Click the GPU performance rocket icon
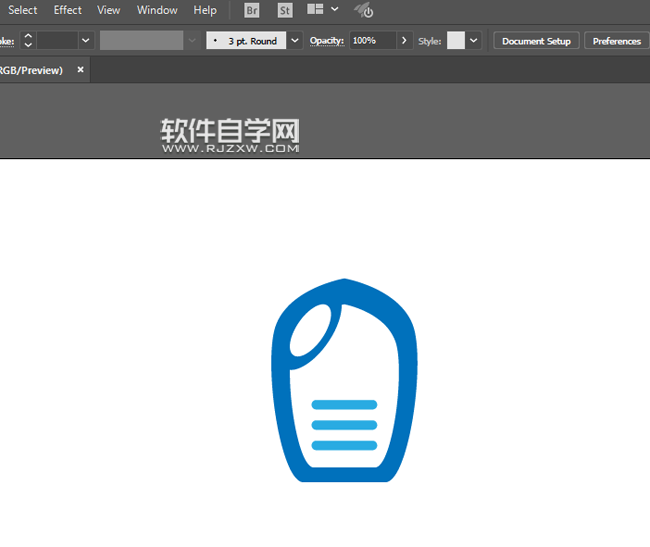This screenshot has width=650, height=547. tap(364, 11)
